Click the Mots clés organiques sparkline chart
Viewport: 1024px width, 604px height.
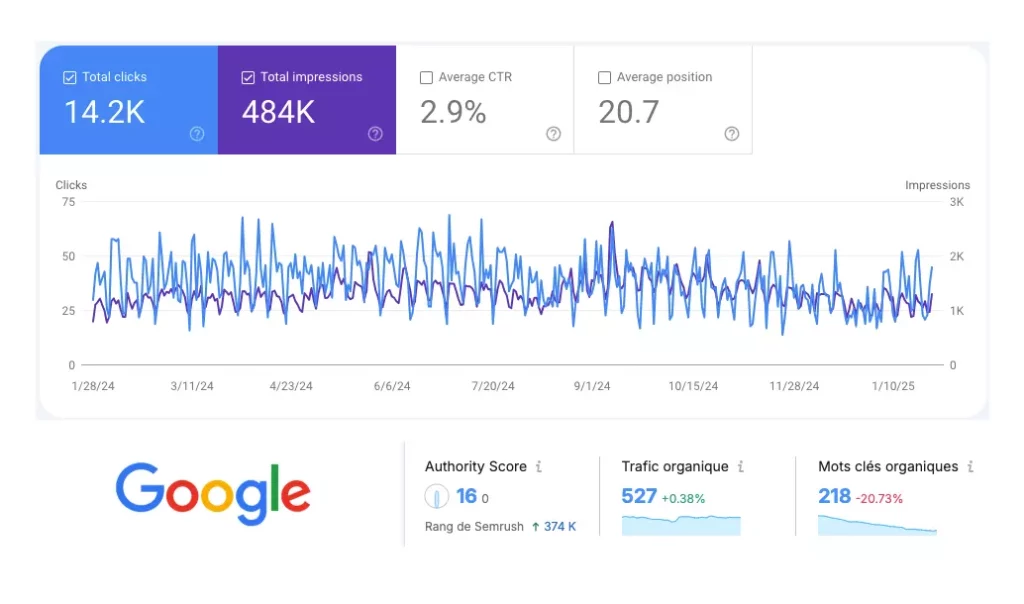(x=877, y=526)
